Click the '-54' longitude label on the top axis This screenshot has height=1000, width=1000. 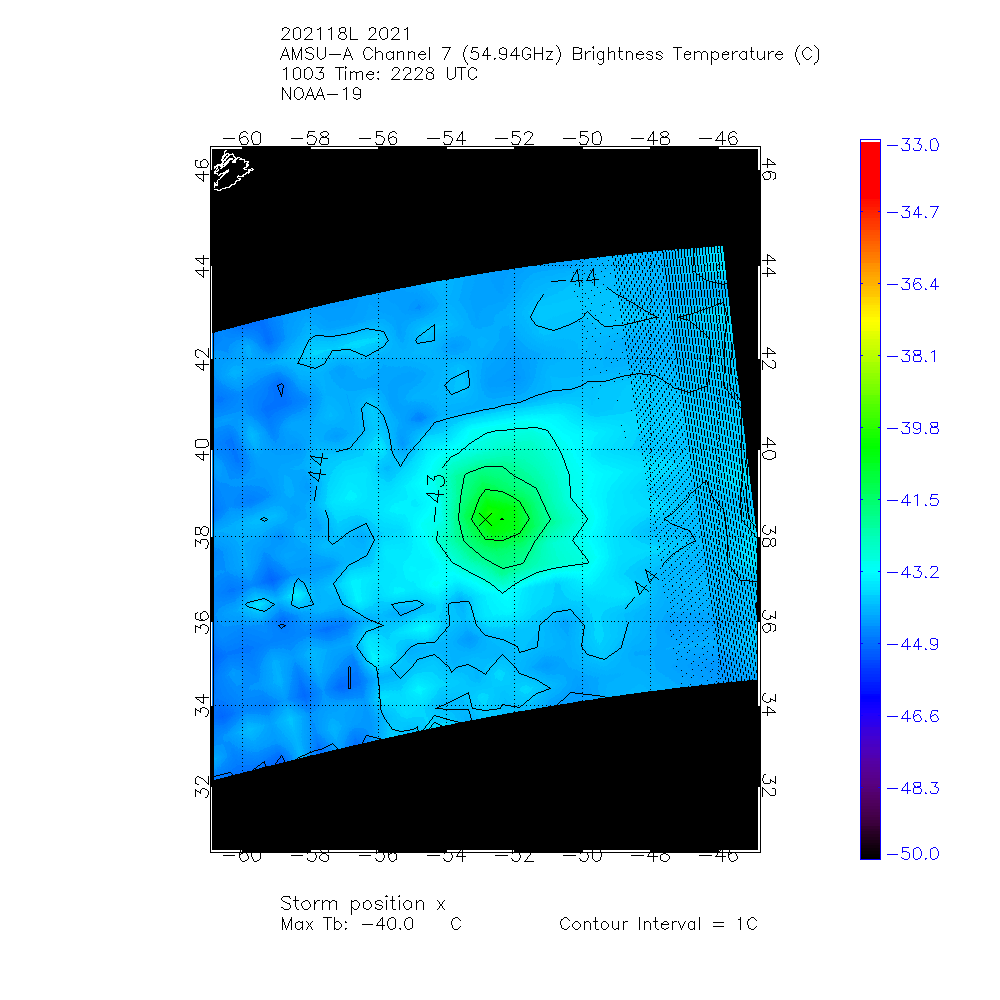tap(446, 138)
